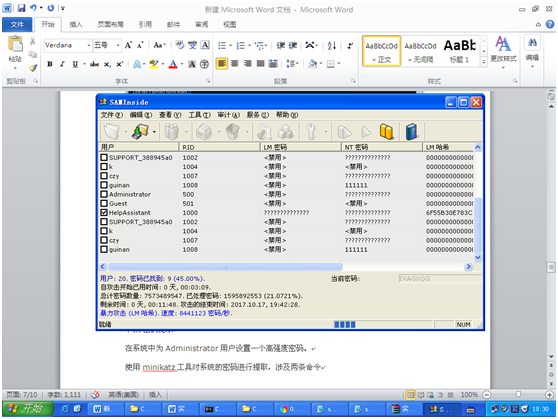Click the Print Layout view icon in status bar

tap(411, 394)
